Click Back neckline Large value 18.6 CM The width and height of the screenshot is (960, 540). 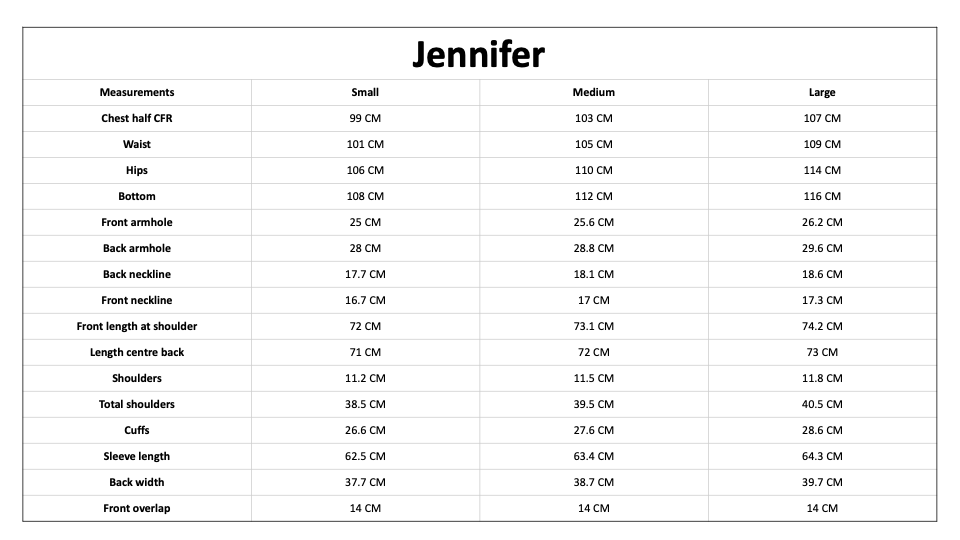coord(822,274)
